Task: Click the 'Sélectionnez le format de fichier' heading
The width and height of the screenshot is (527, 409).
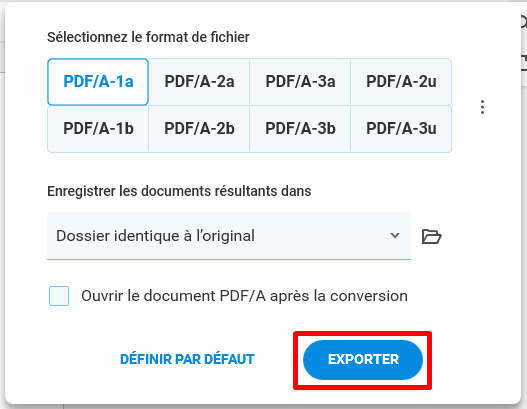Action: 148,37
